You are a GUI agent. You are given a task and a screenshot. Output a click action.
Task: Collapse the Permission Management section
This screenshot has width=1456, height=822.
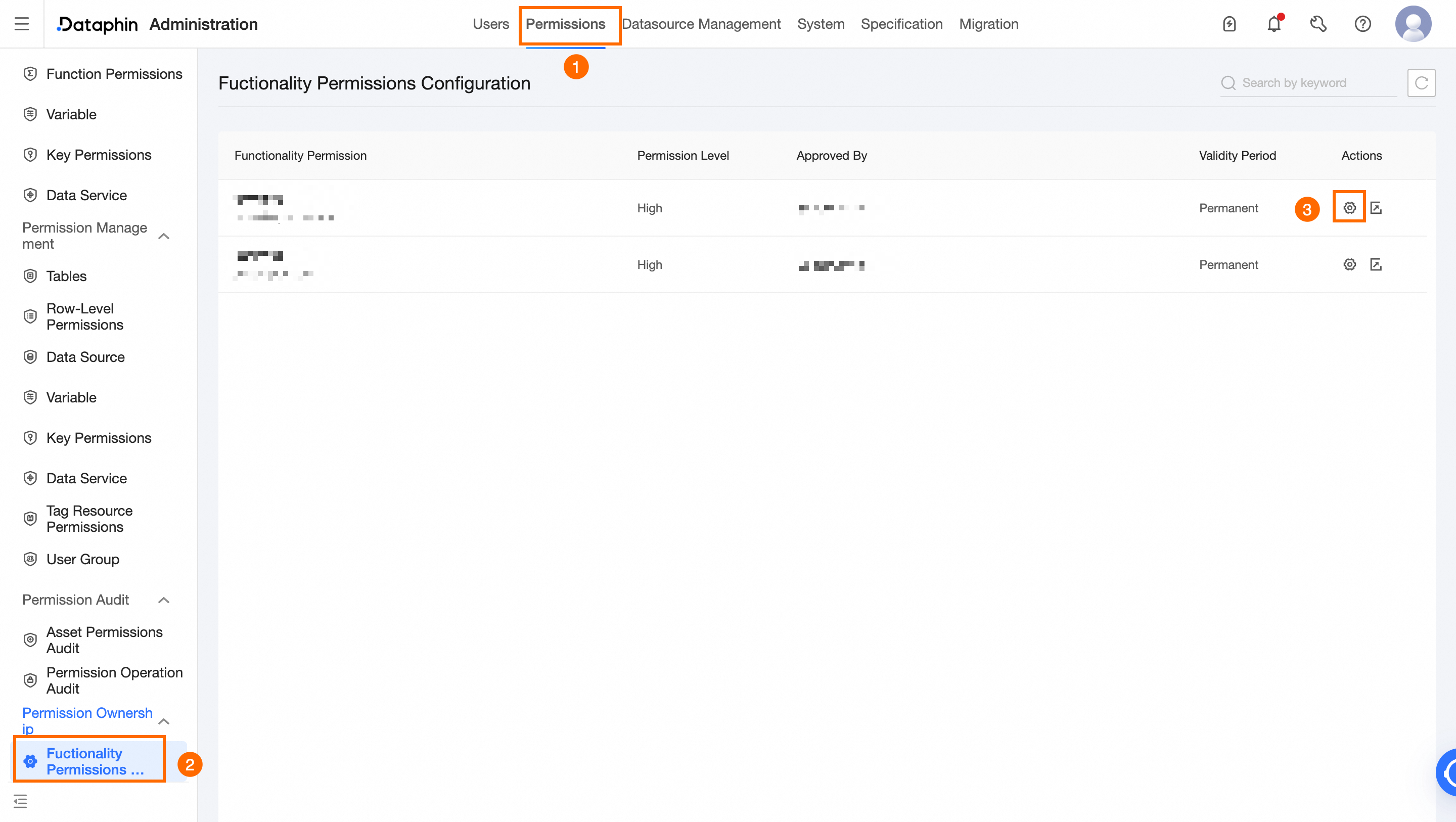164,236
